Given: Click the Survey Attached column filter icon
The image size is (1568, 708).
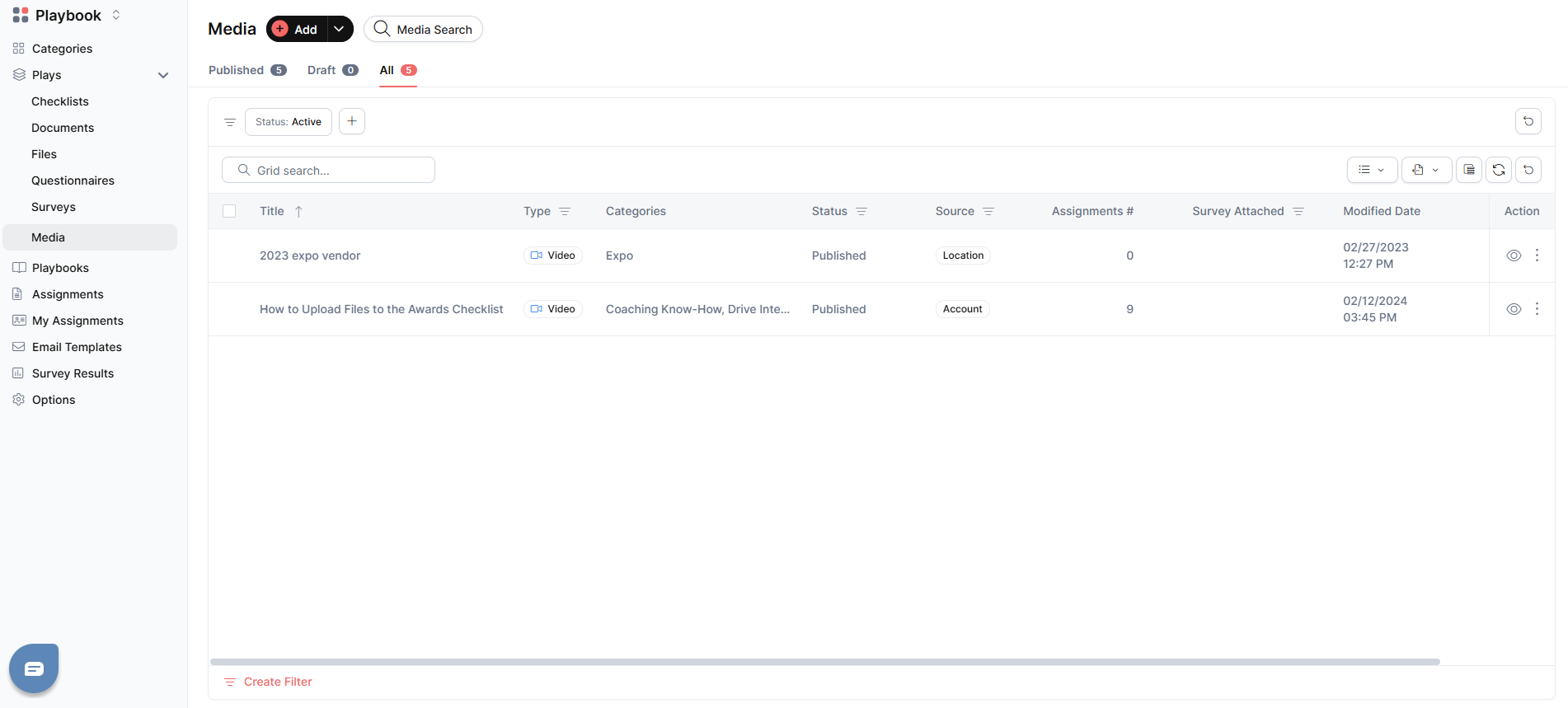Looking at the screenshot, I should (x=1298, y=212).
